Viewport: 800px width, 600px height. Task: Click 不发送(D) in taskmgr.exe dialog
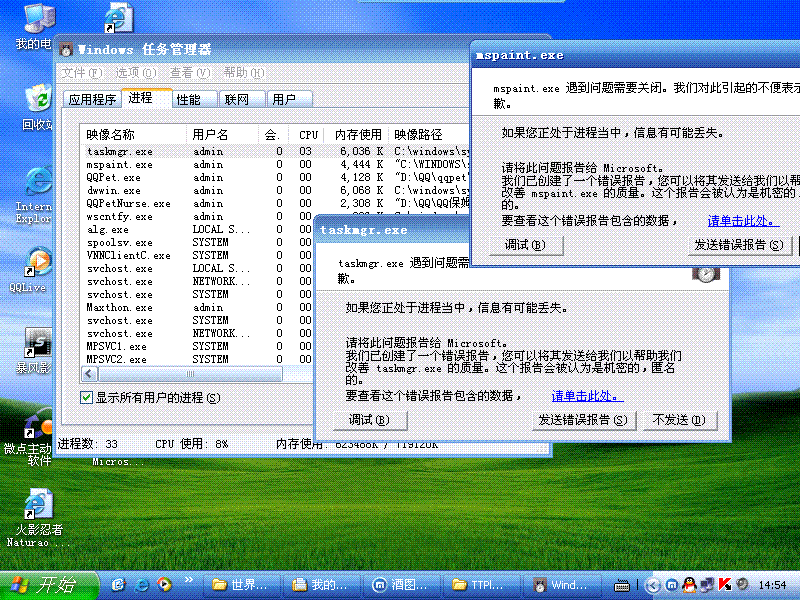[680, 420]
